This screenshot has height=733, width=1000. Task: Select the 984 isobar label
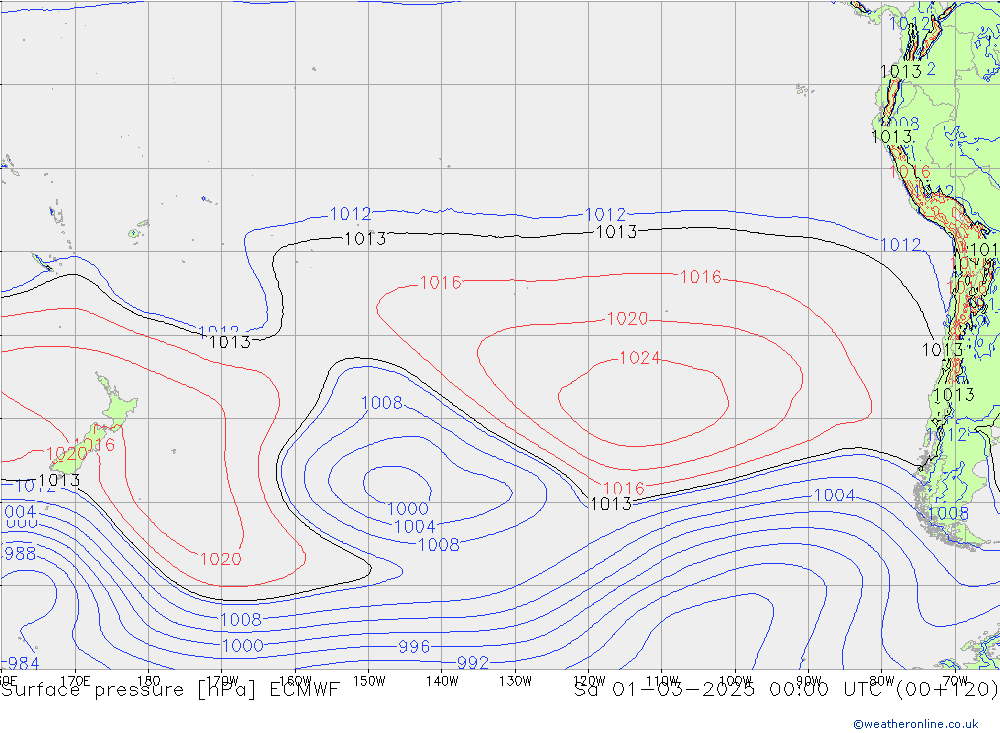(22, 663)
